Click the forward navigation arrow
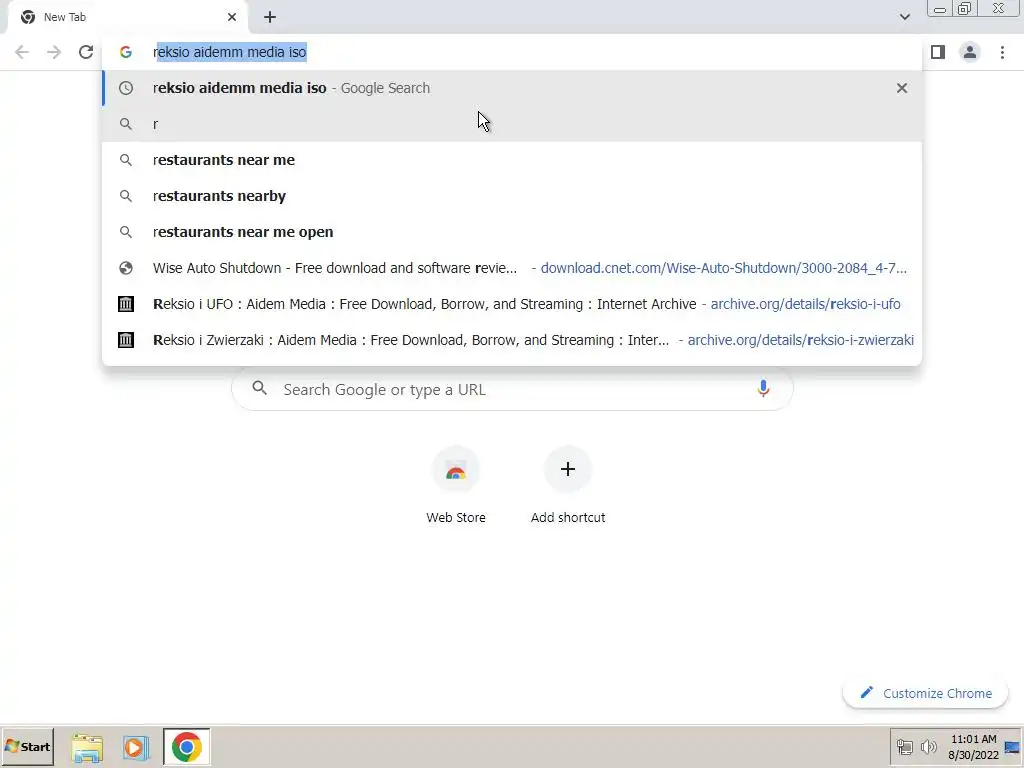The height and width of the screenshot is (768, 1024). (54, 52)
